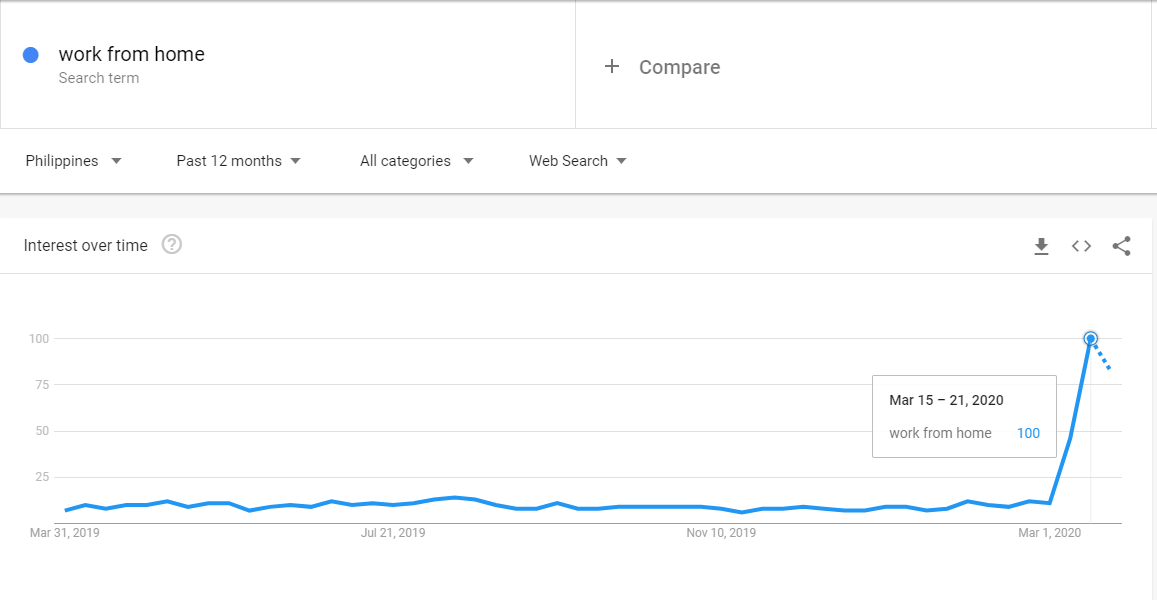
Task: Share the Interest over time chart
Action: coord(1121,246)
